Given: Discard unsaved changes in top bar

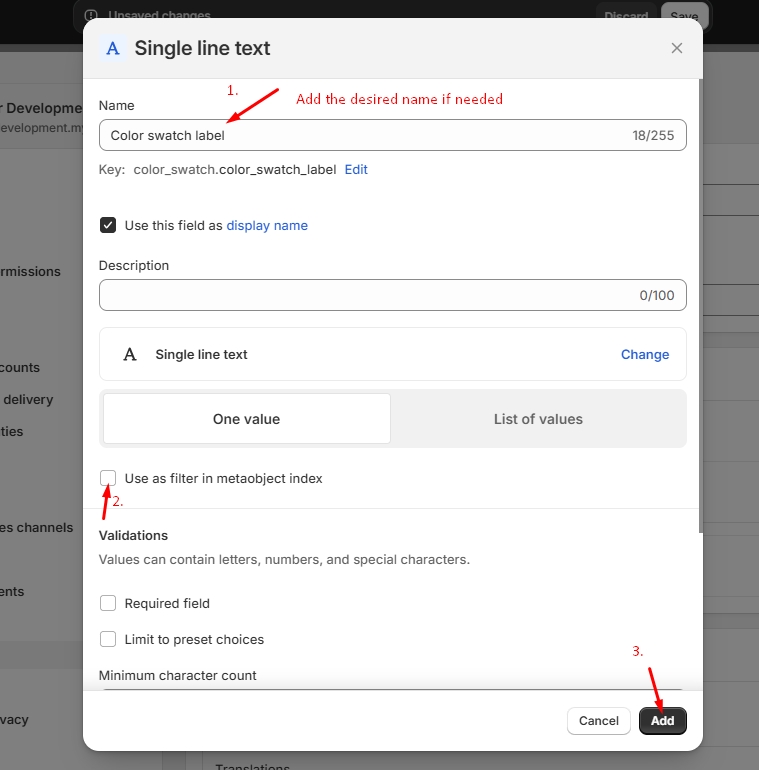Looking at the screenshot, I should click(625, 15).
